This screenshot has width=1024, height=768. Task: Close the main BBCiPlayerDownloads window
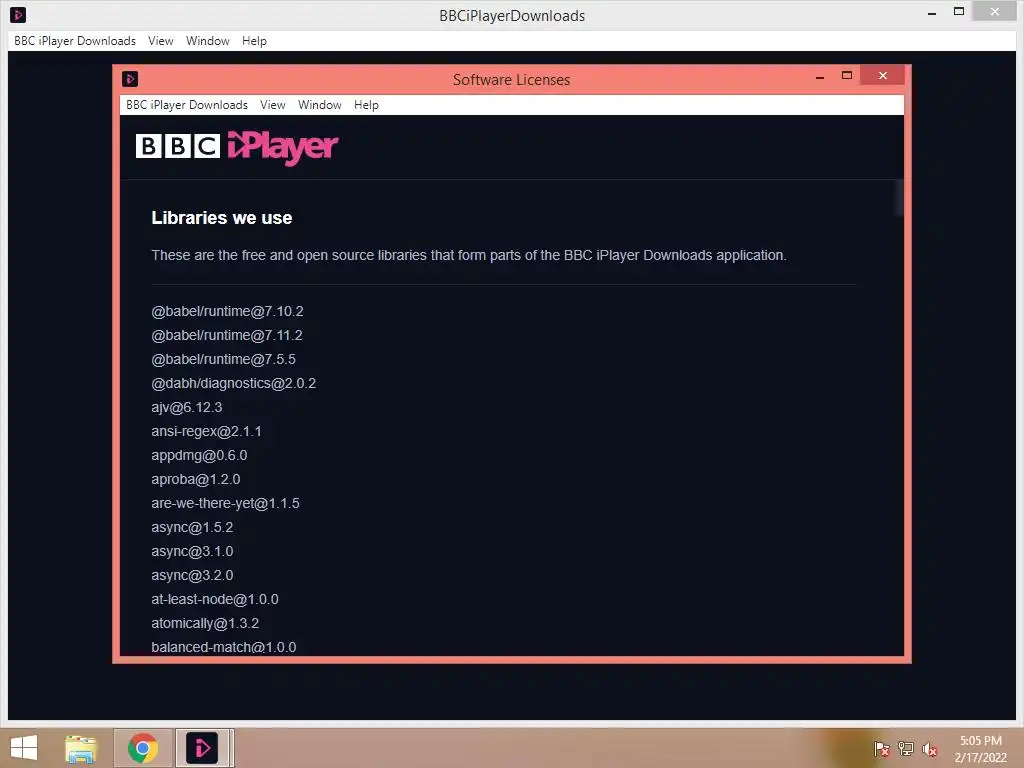coord(995,12)
